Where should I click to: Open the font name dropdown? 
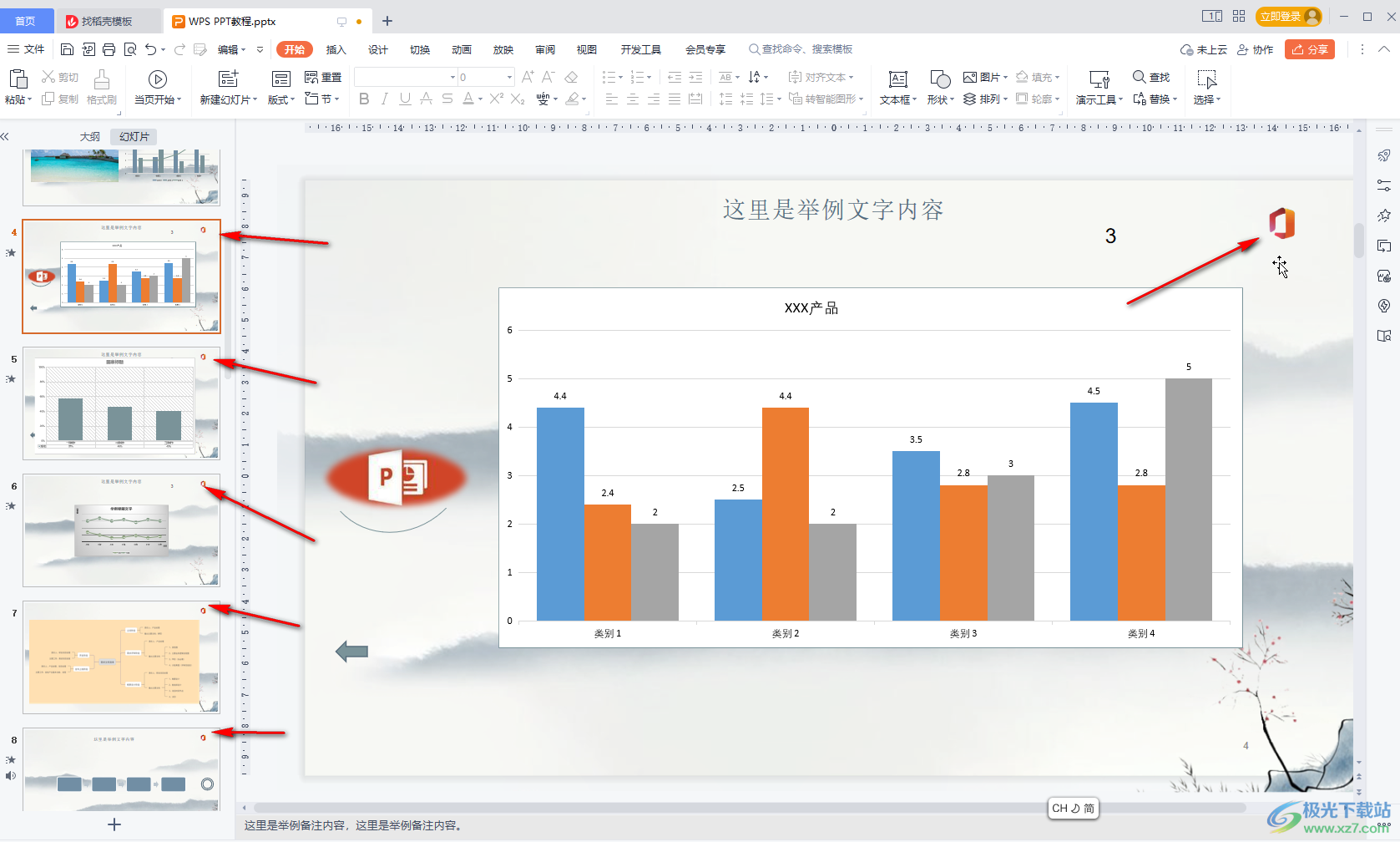(453, 77)
